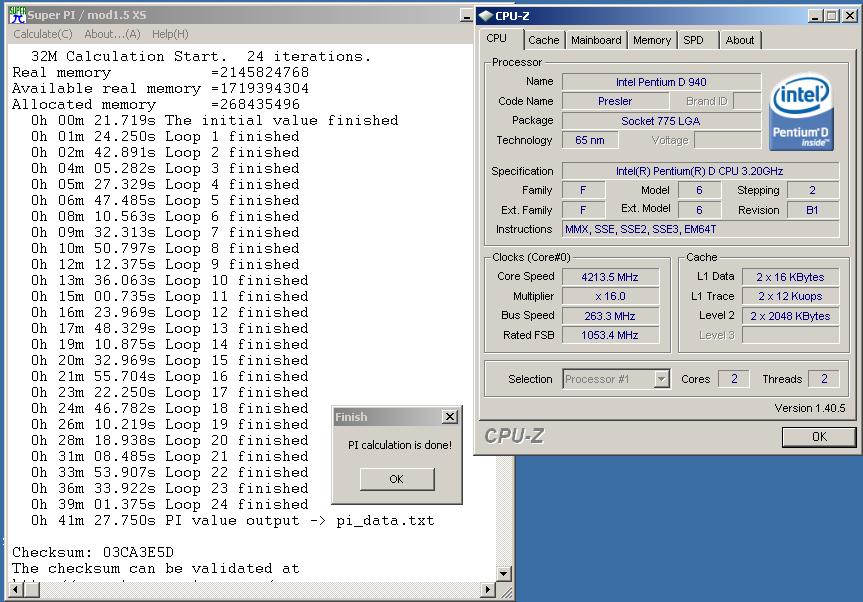Click the Version 1.40.5 label
863x602 pixels.
810,408
